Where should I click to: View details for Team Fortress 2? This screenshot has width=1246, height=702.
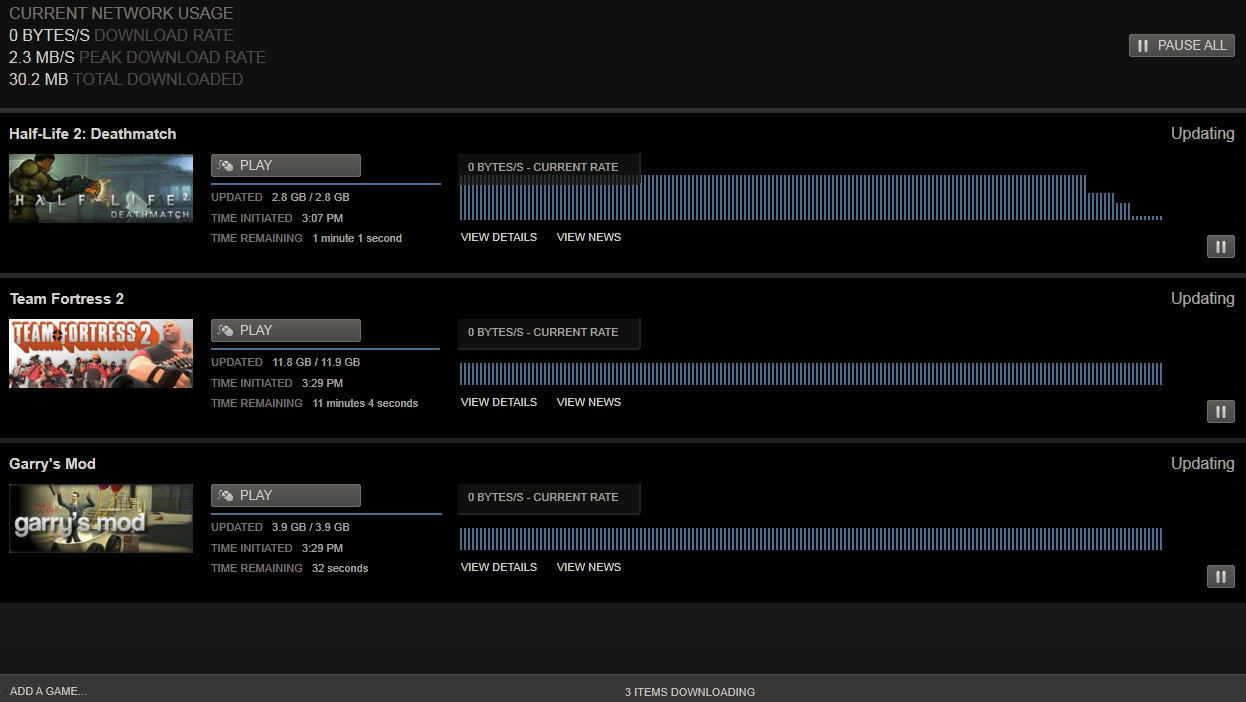499,402
